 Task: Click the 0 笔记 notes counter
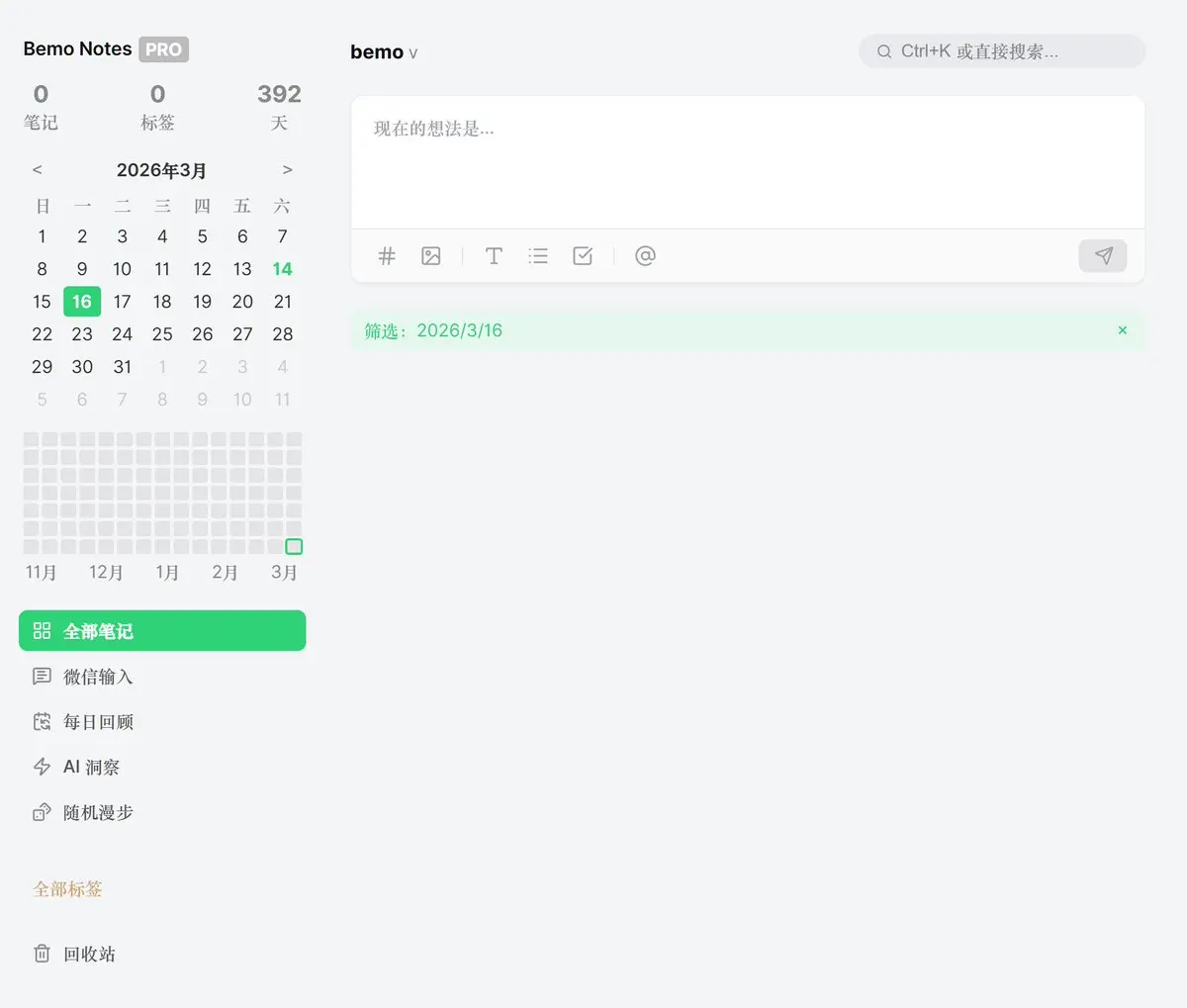coord(41,107)
